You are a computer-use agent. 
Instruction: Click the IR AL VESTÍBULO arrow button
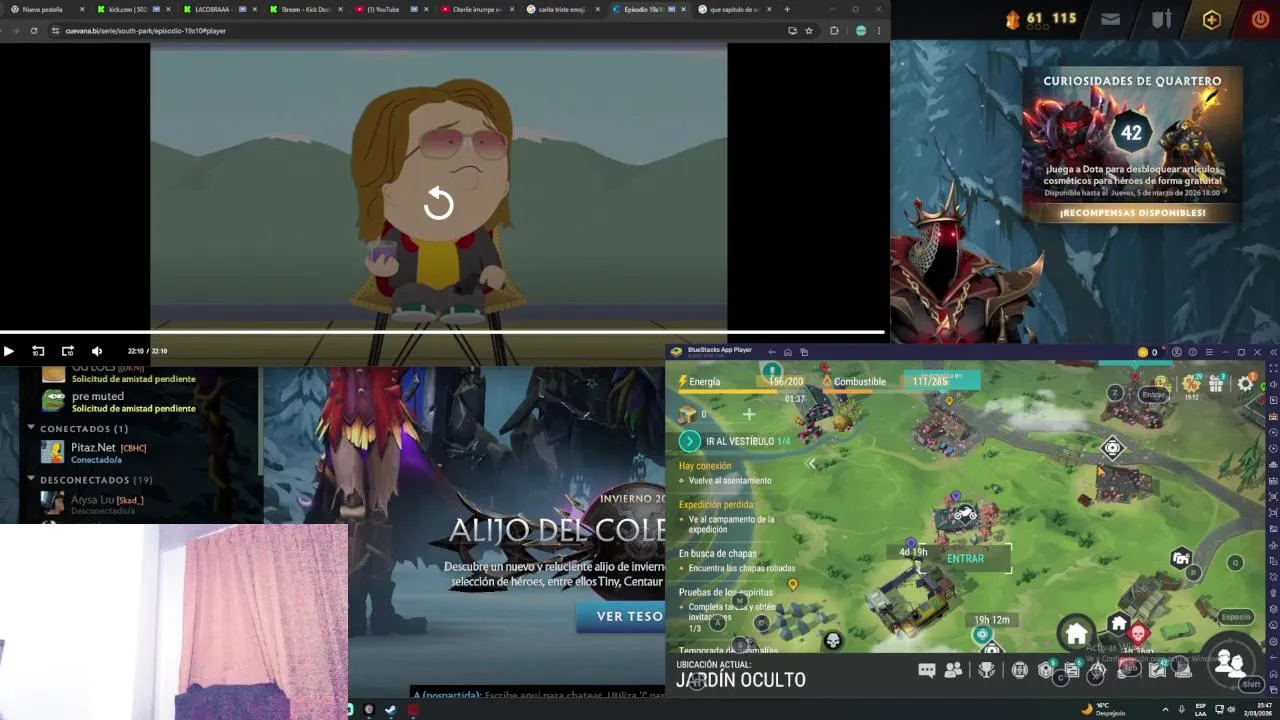point(689,441)
